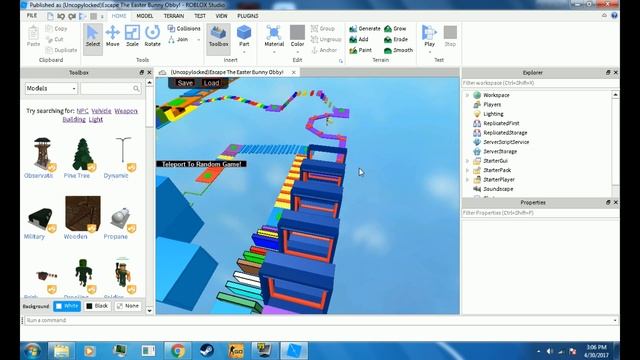Viewport: 640px width, 360px height.
Task: Open the PLUGINS ribbon tab
Action: click(248, 16)
